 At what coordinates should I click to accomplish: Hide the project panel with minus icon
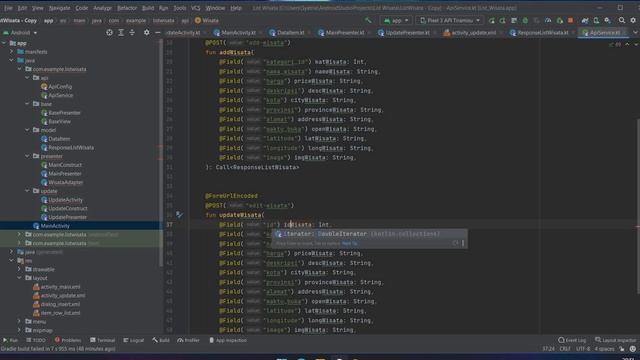pyautogui.click(x=158, y=33)
